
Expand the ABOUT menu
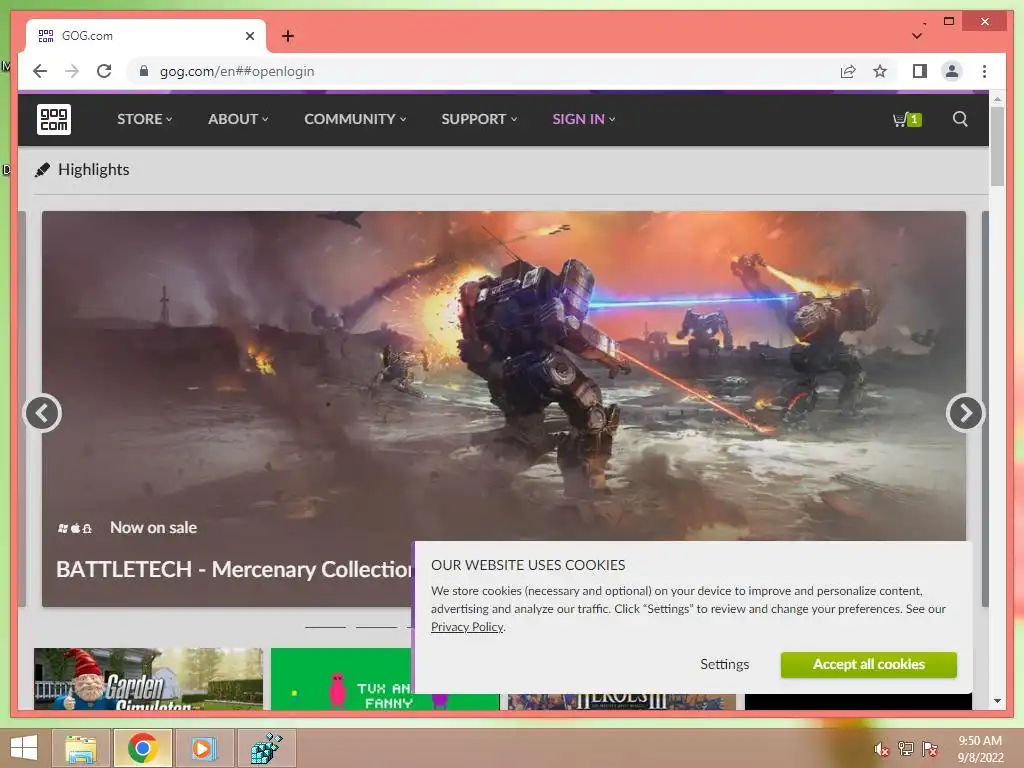coord(238,119)
